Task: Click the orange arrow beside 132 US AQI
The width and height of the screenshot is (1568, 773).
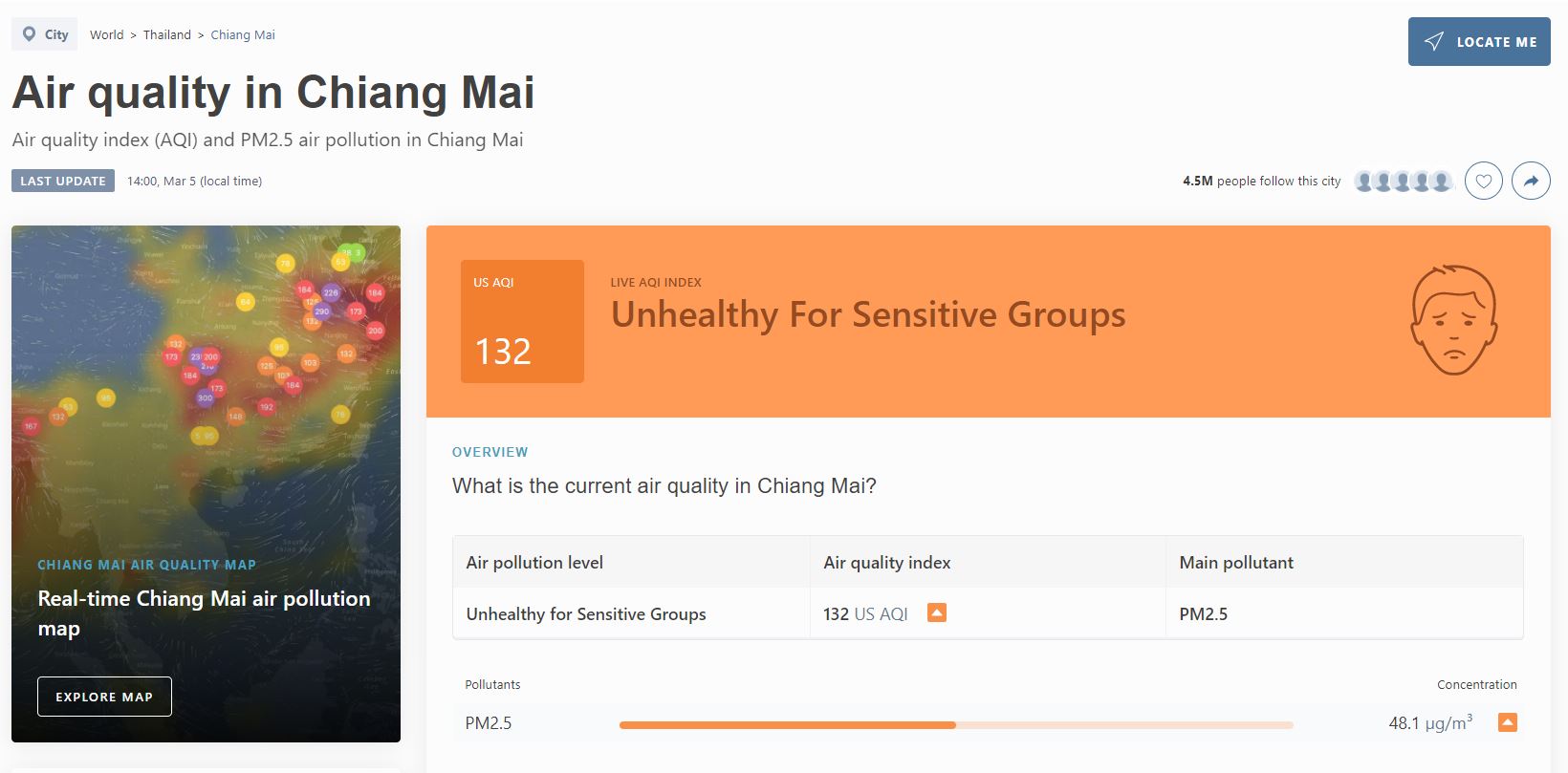Action: [x=937, y=612]
